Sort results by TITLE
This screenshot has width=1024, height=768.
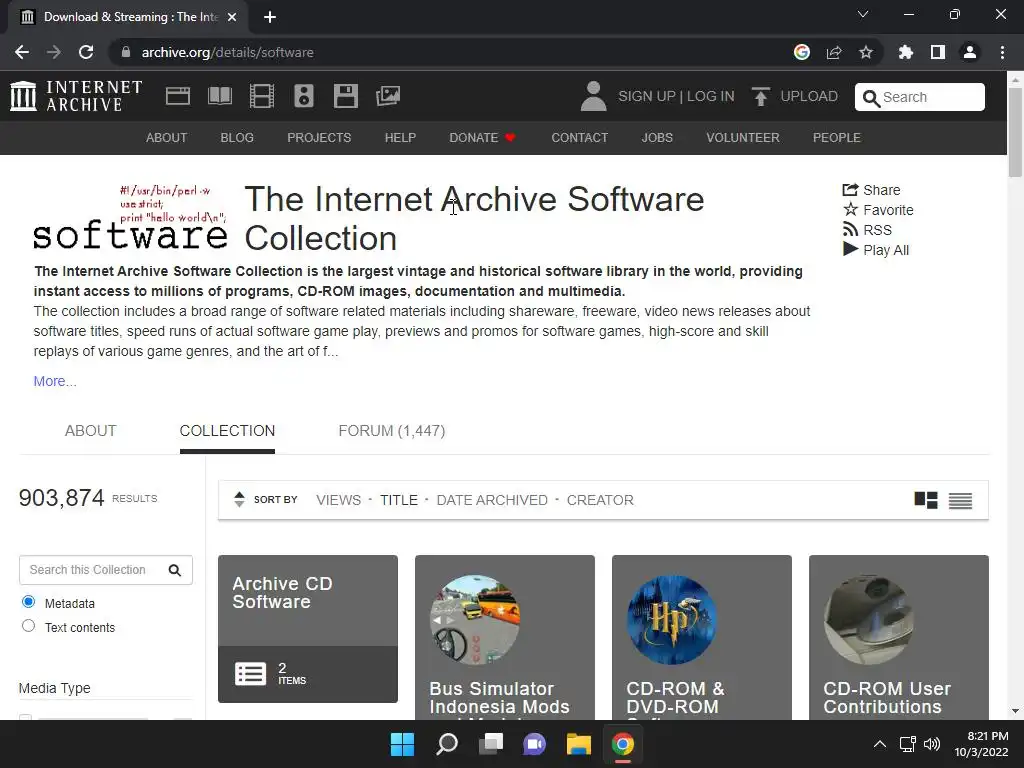click(x=399, y=500)
